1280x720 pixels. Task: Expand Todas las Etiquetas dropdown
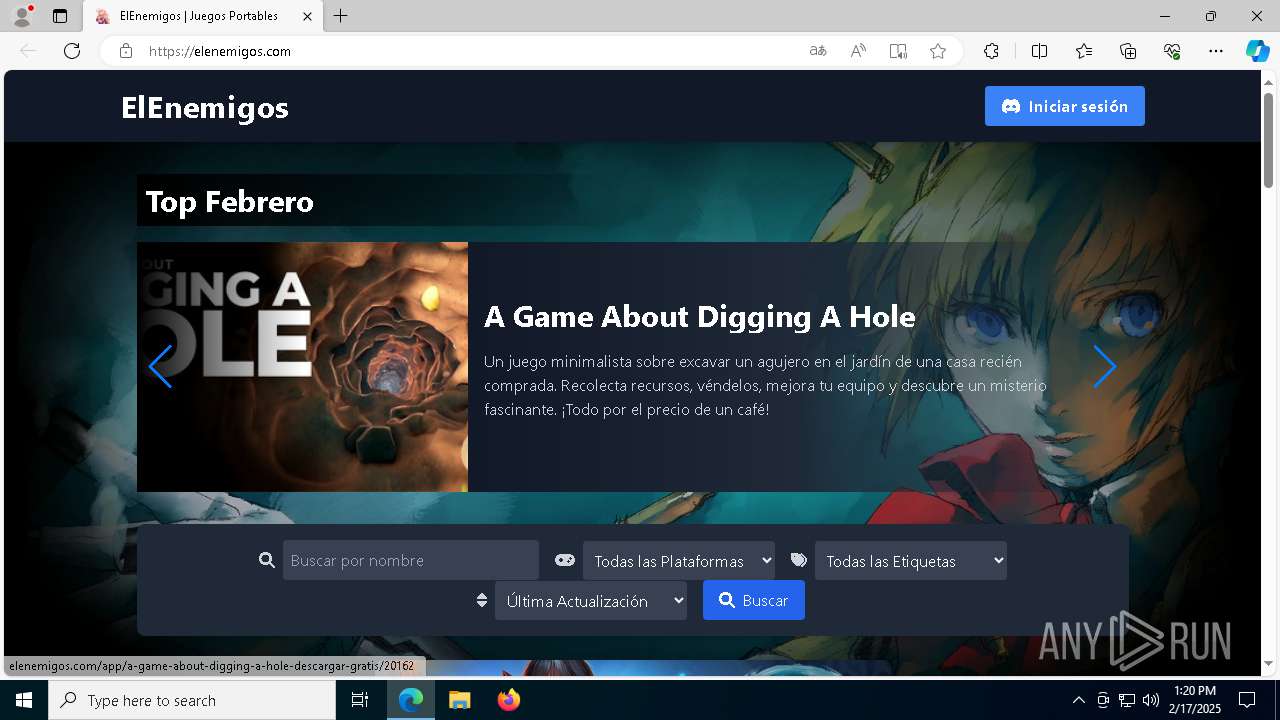point(911,561)
